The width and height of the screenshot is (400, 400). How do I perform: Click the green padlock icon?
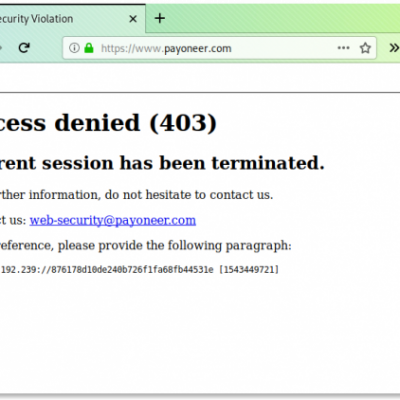pos(89,48)
